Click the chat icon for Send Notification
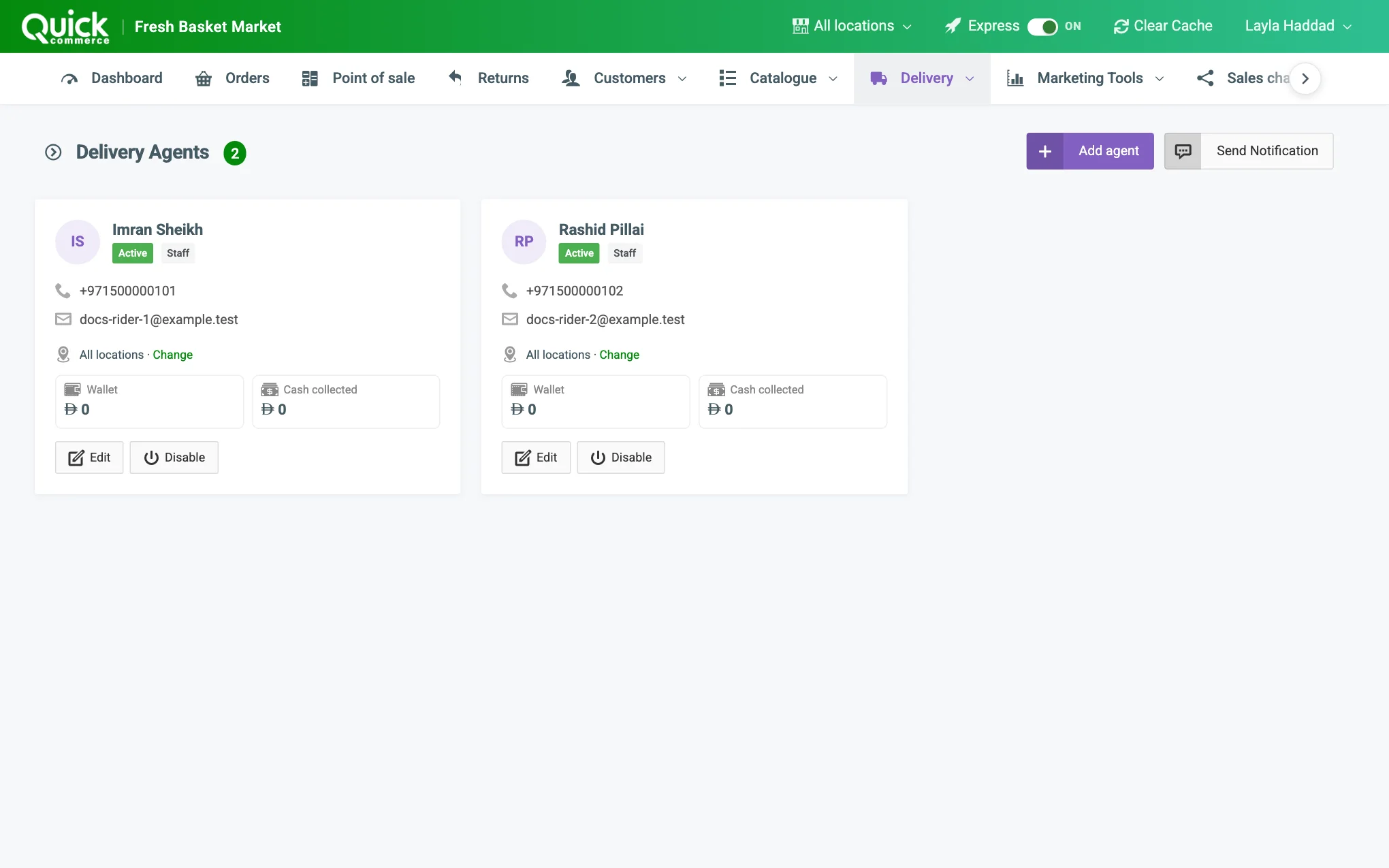Viewport: 1389px width, 868px height. click(1183, 151)
